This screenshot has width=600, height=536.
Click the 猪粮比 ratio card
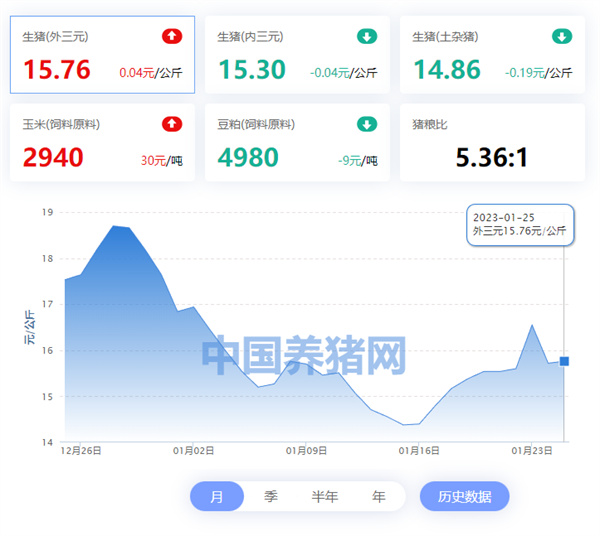coord(492,143)
